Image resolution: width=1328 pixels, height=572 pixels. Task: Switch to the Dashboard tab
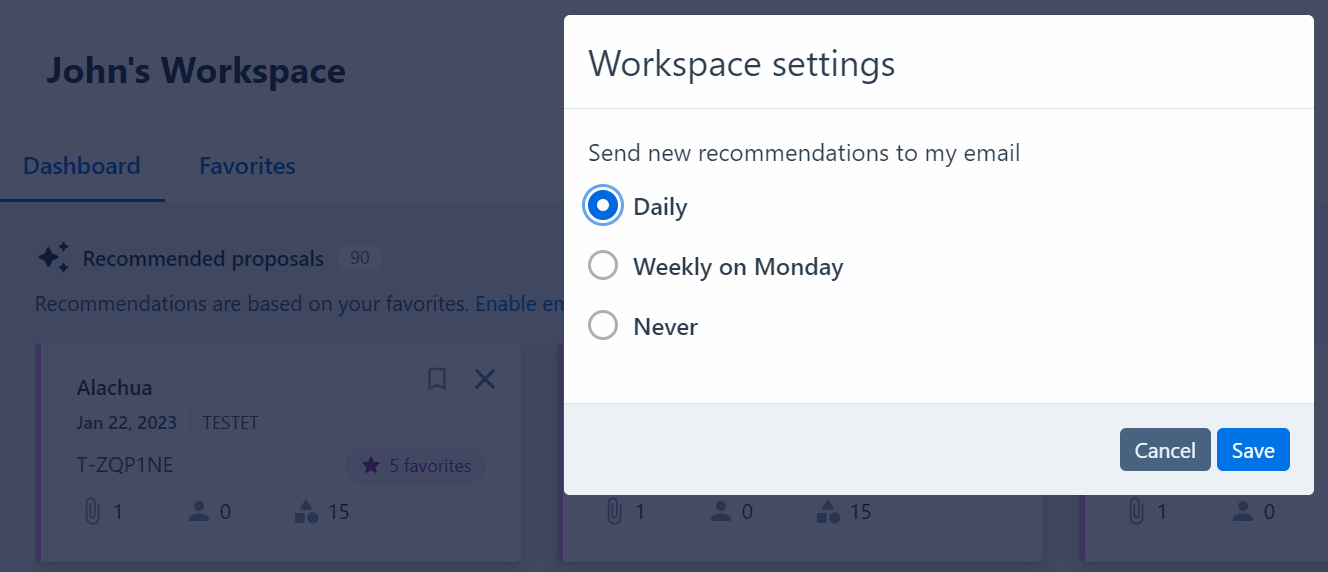coord(82,166)
